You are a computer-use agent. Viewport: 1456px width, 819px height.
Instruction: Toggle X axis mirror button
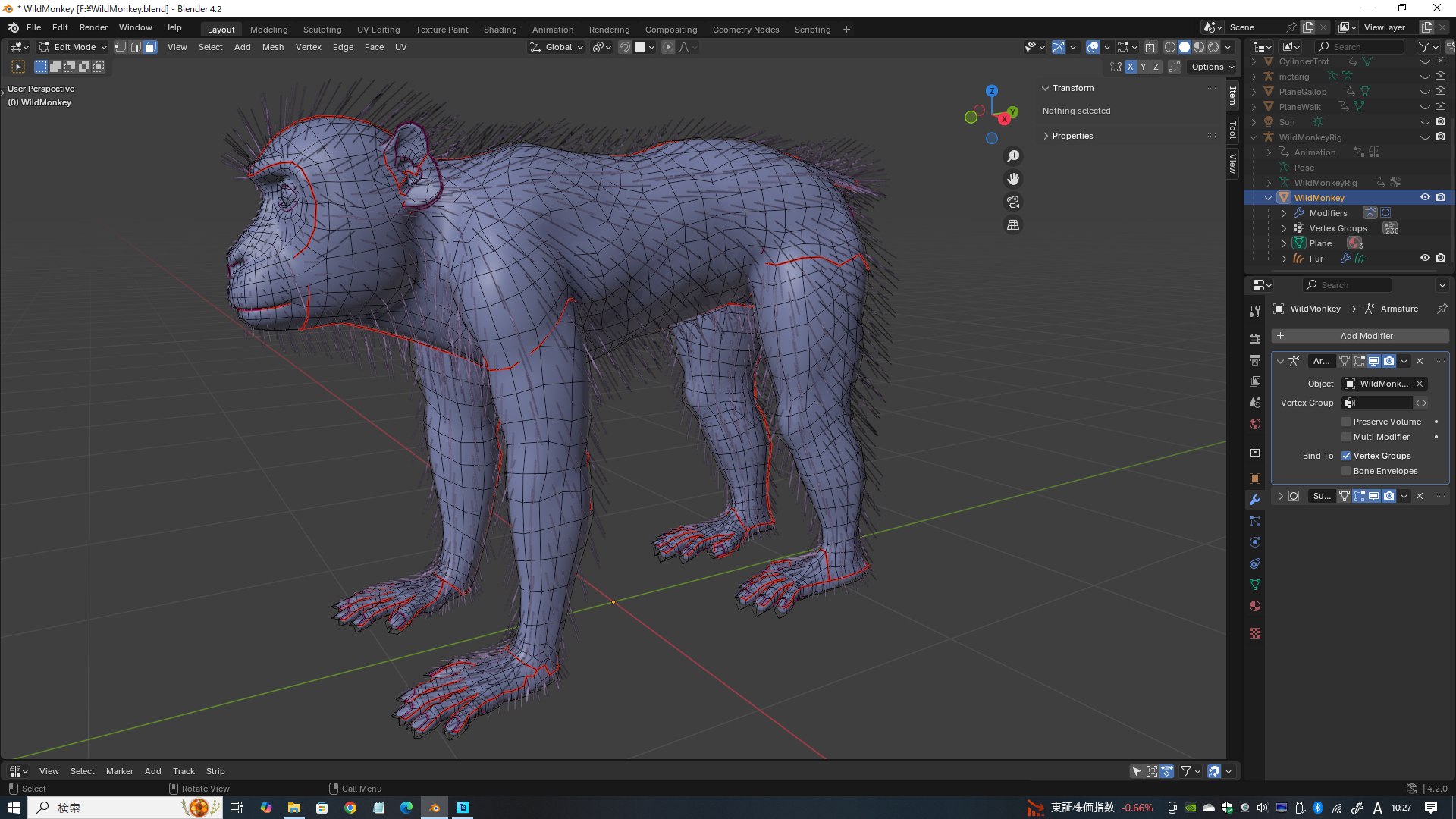click(x=1130, y=67)
